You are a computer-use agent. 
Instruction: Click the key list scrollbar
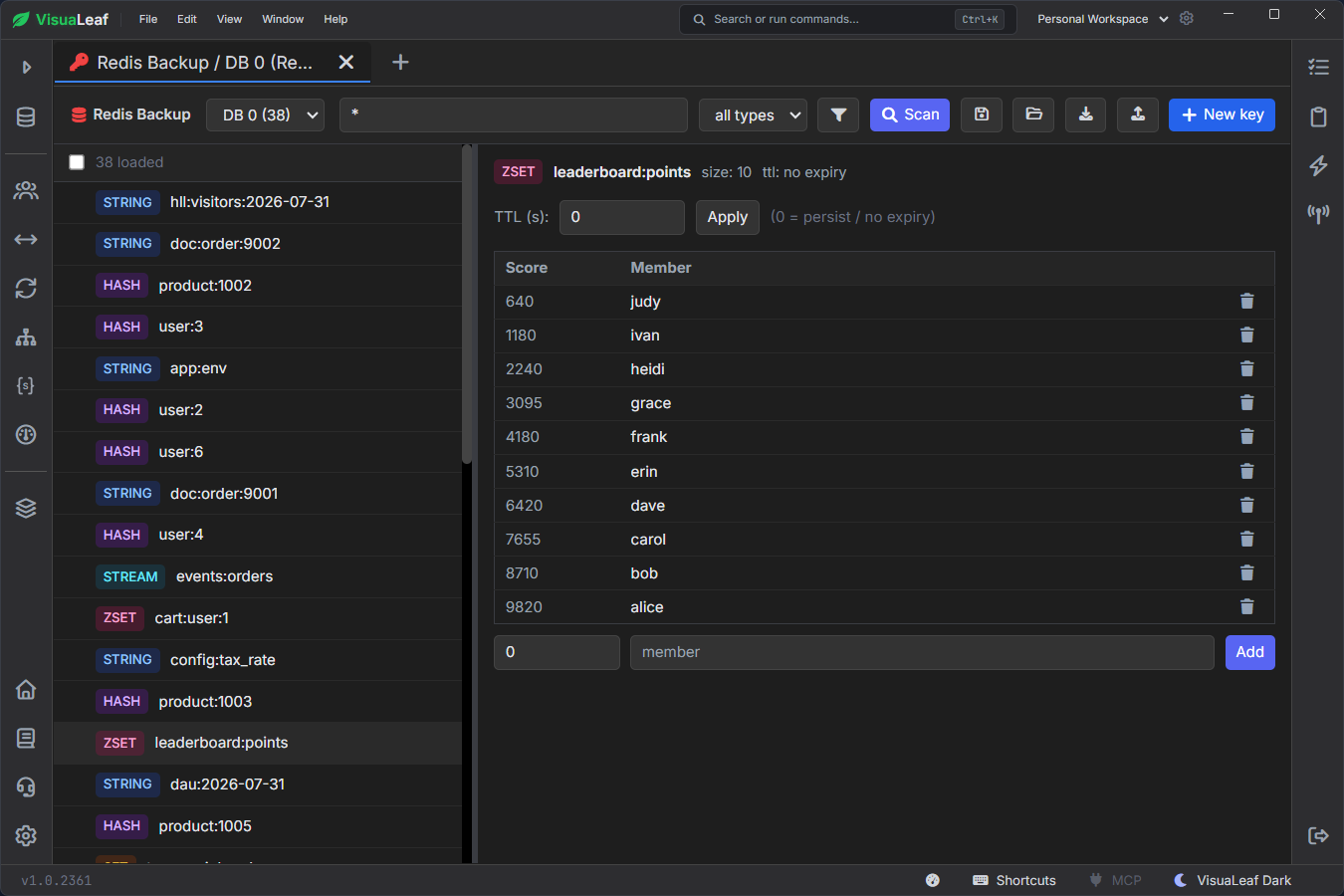click(467, 306)
